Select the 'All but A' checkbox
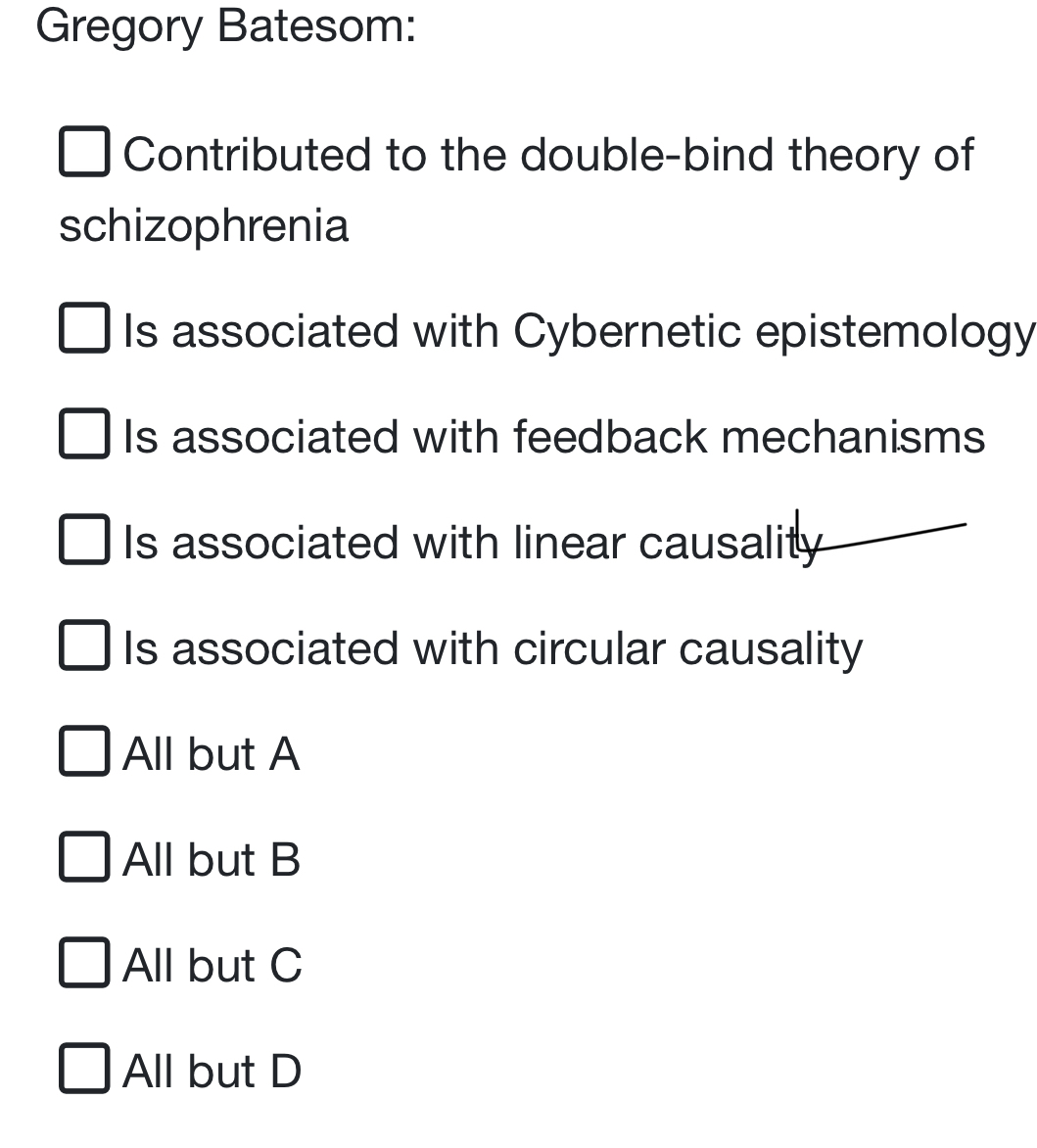Image resolution: width=1037 pixels, height=1148 pixels. point(85,750)
